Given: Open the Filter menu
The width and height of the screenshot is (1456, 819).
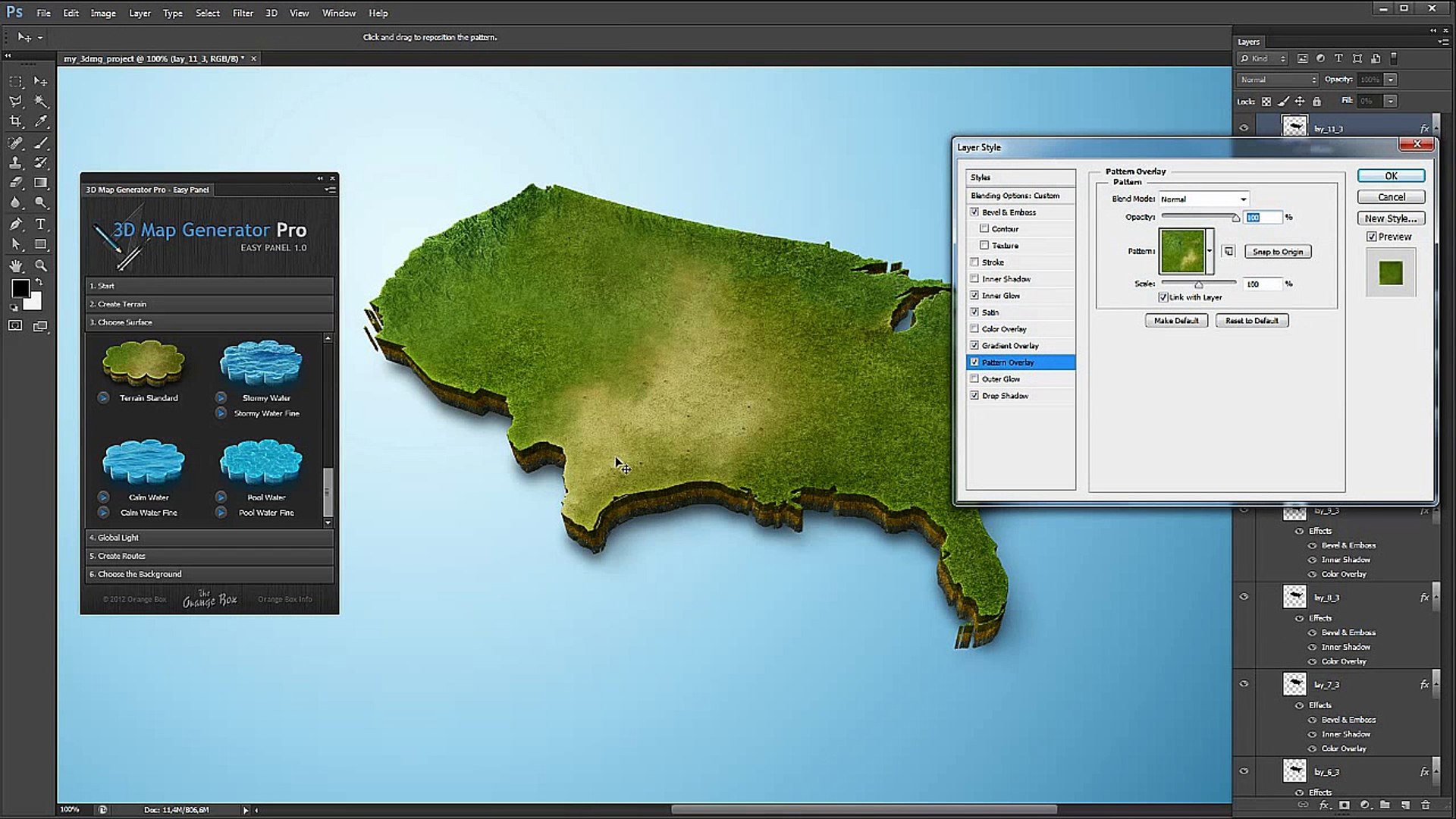Looking at the screenshot, I should pyautogui.click(x=243, y=13).
